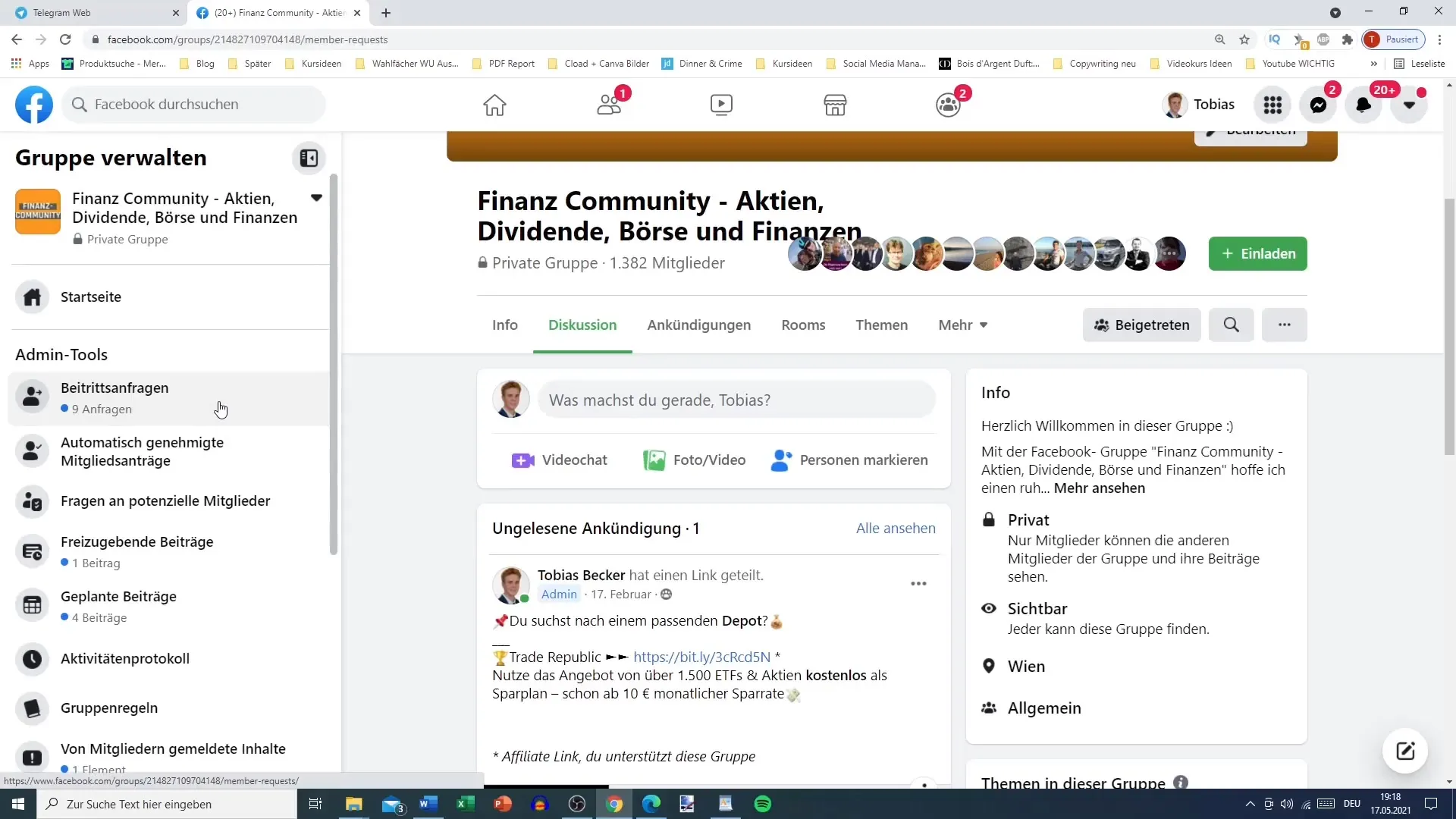Open the Leseliste reading list
Screen dimensions: 1456x819
[x=1420, y=64]
